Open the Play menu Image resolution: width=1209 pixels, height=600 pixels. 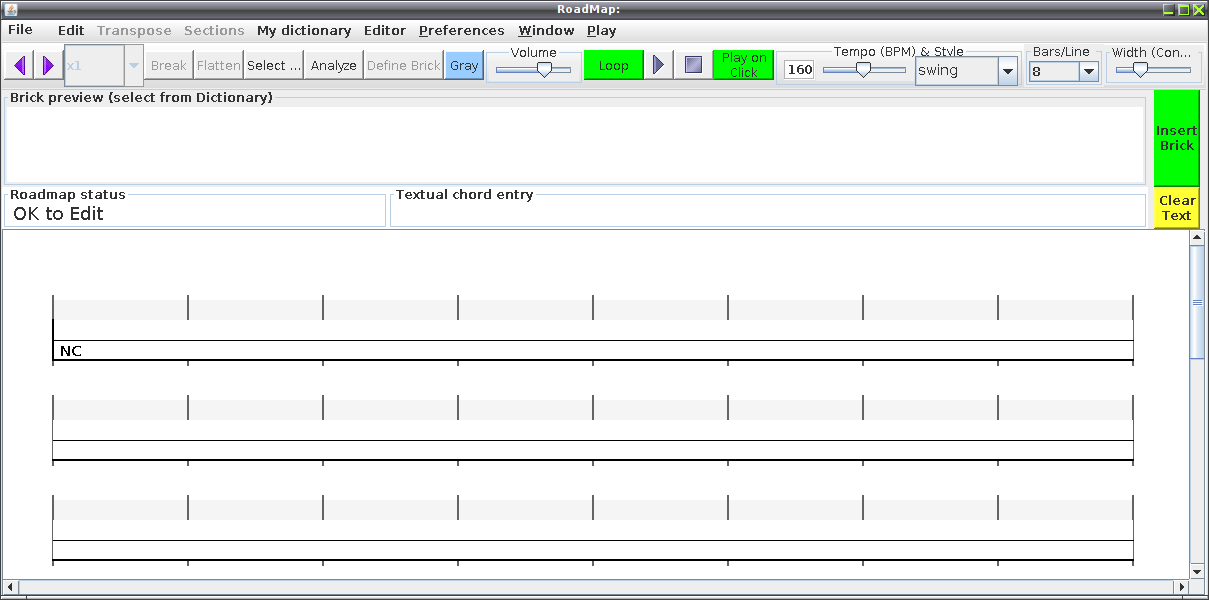602,30
